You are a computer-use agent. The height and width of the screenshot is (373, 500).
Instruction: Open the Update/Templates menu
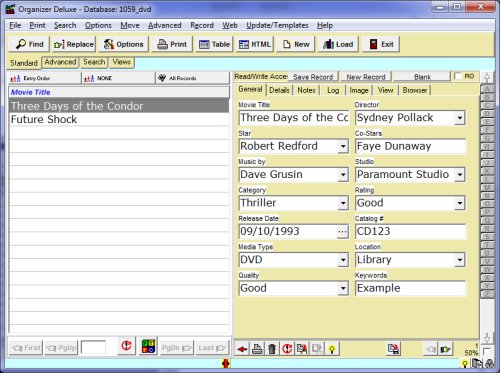pos(277,25)
